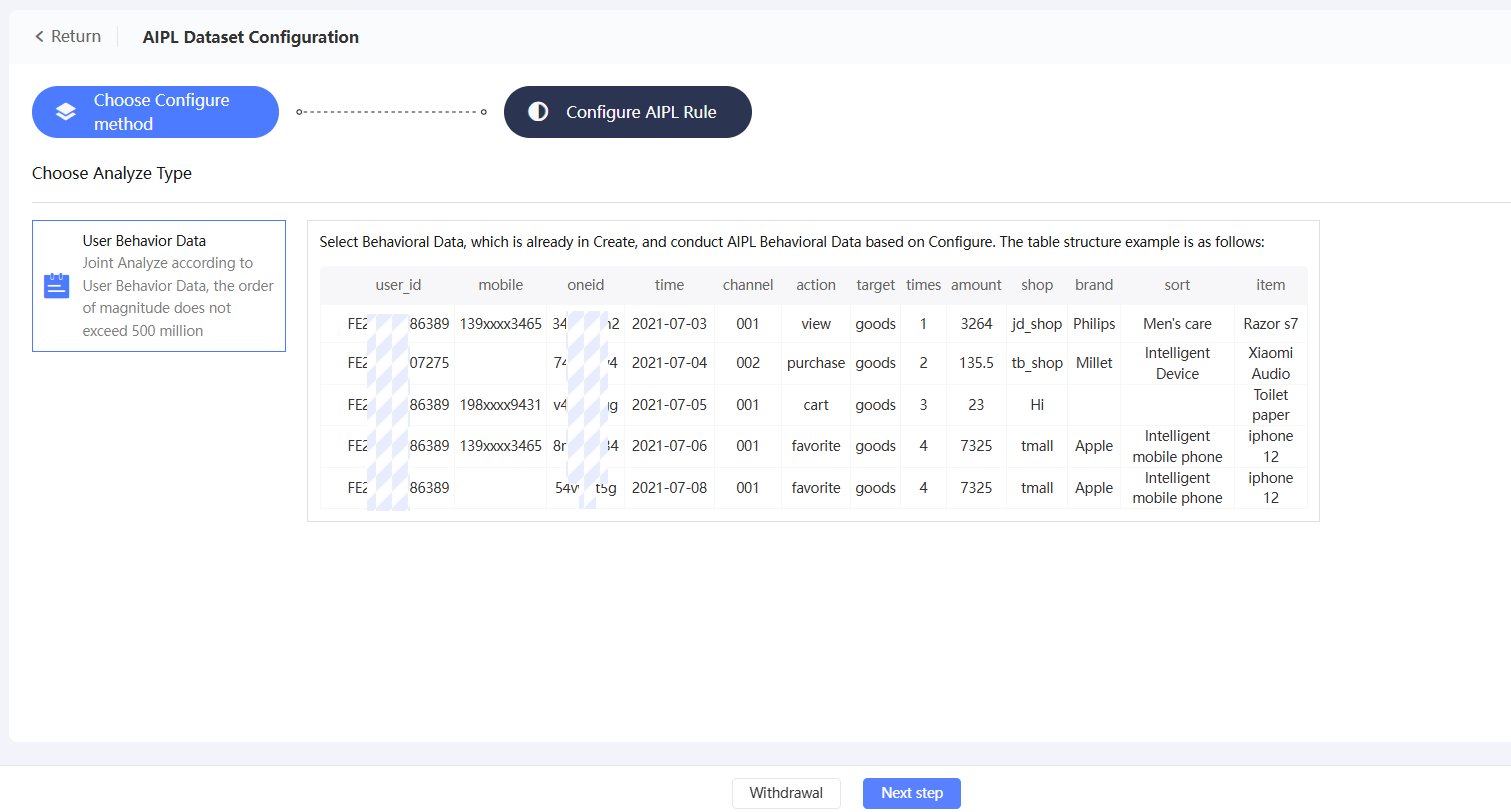Screen dimensions: 1511x812
Task: Open the Configure AIPL Rule step
Action: tap(627, 112)
